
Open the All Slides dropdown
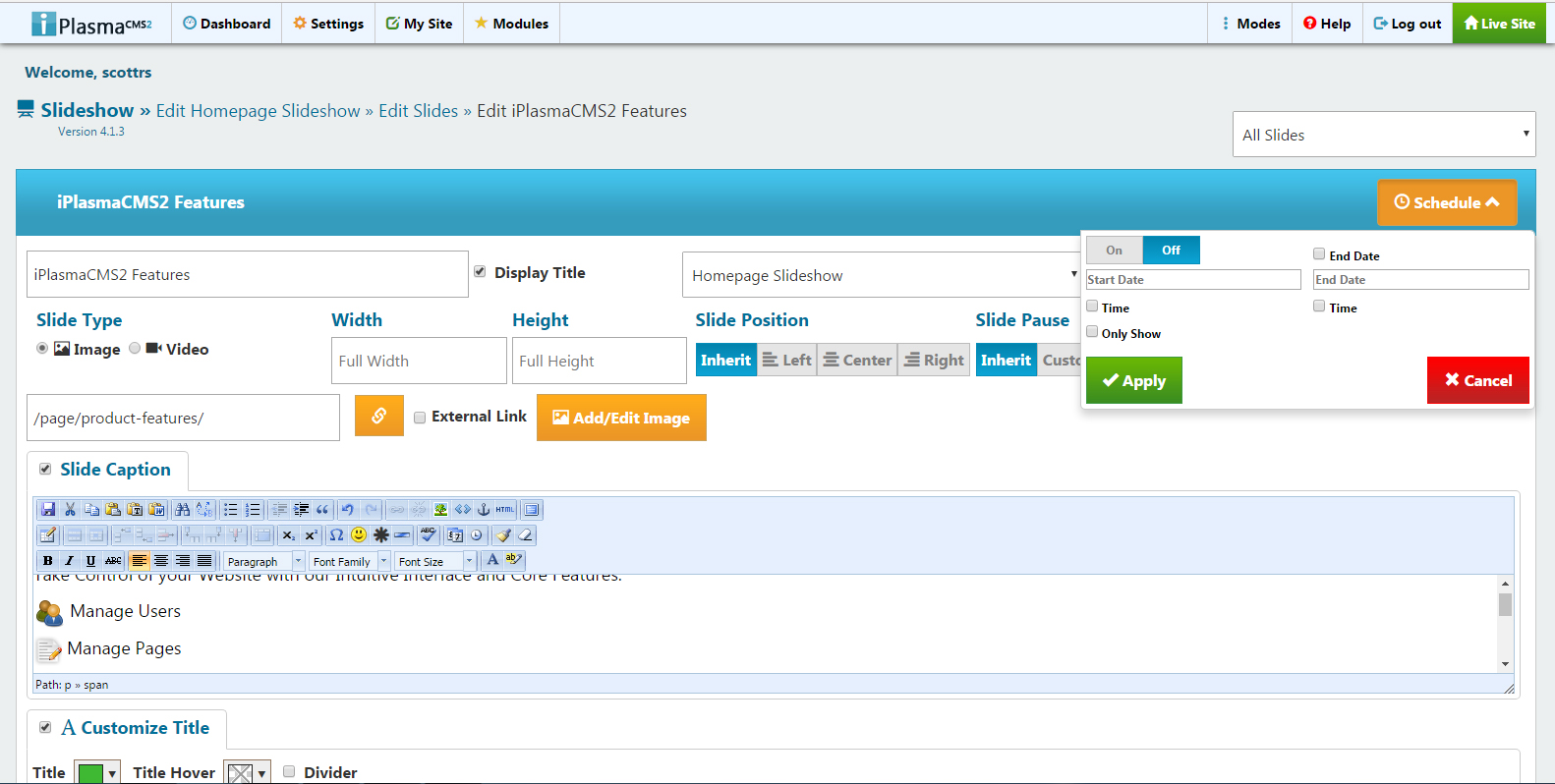coord(1384,135)
